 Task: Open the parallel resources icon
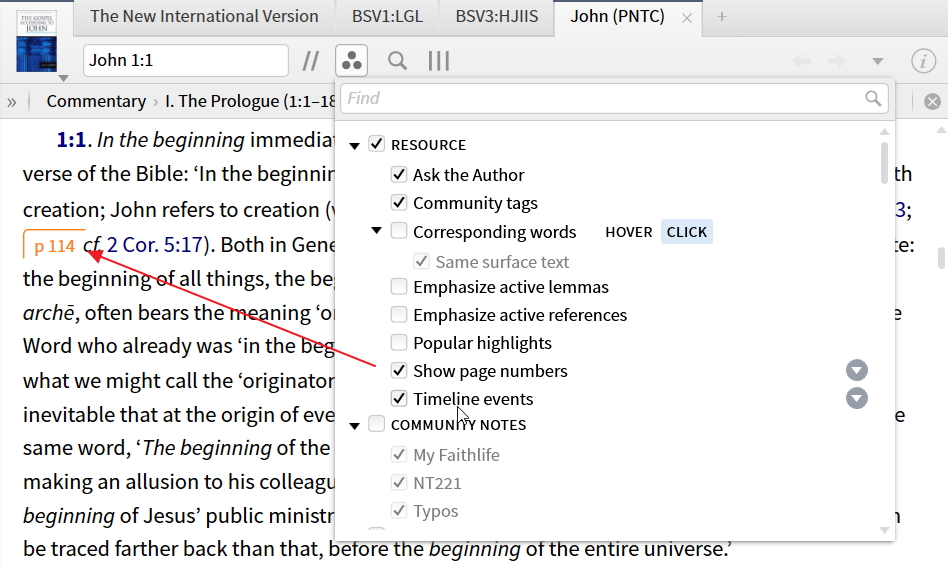click(x=311, y=60)
